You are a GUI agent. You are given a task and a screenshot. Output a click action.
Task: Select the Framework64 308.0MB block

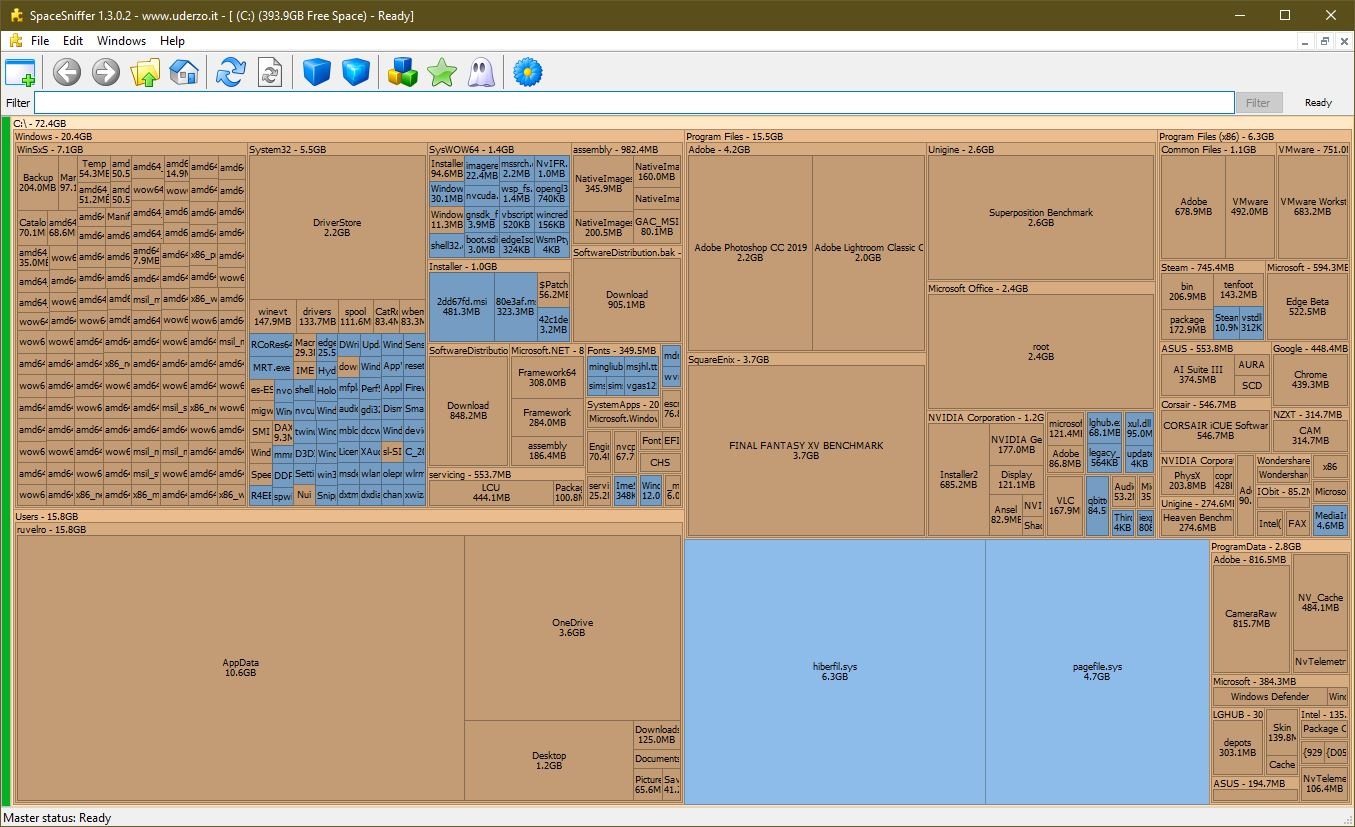[x=547, y=378]
